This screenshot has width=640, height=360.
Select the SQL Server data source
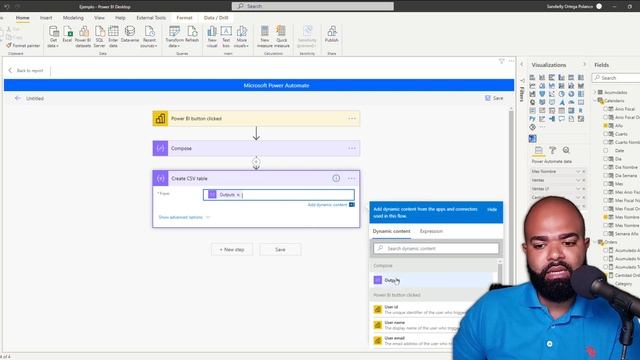click(100, 37)
